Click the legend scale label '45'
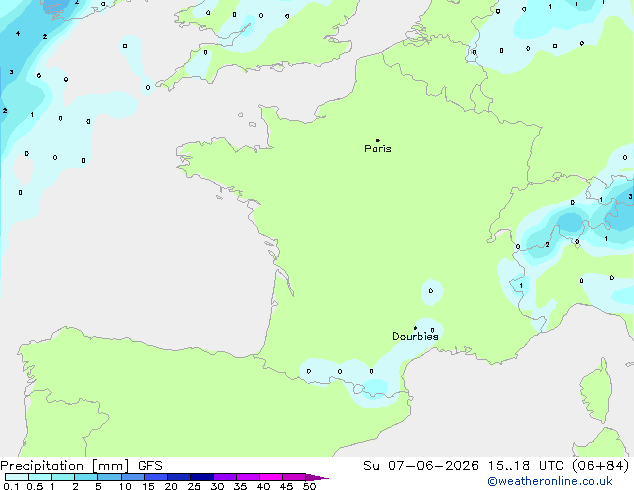Screen dimensions: 634x490 tap(286, 486)
